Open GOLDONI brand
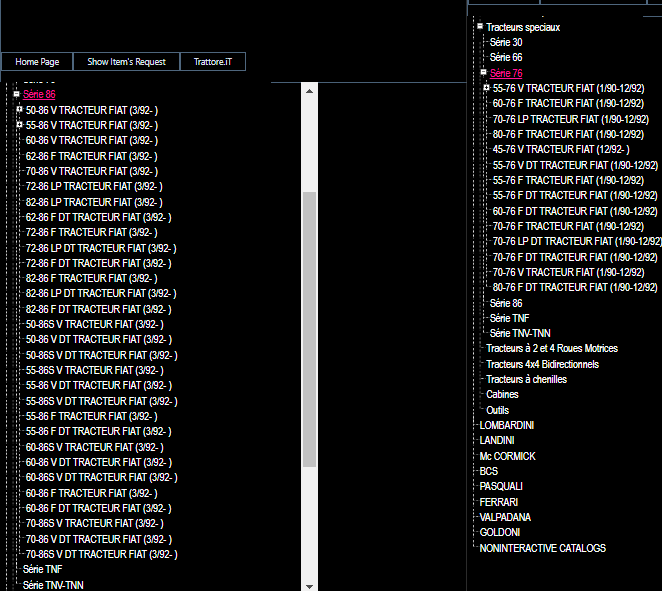 pyautogui.click(x=500, y=532)
